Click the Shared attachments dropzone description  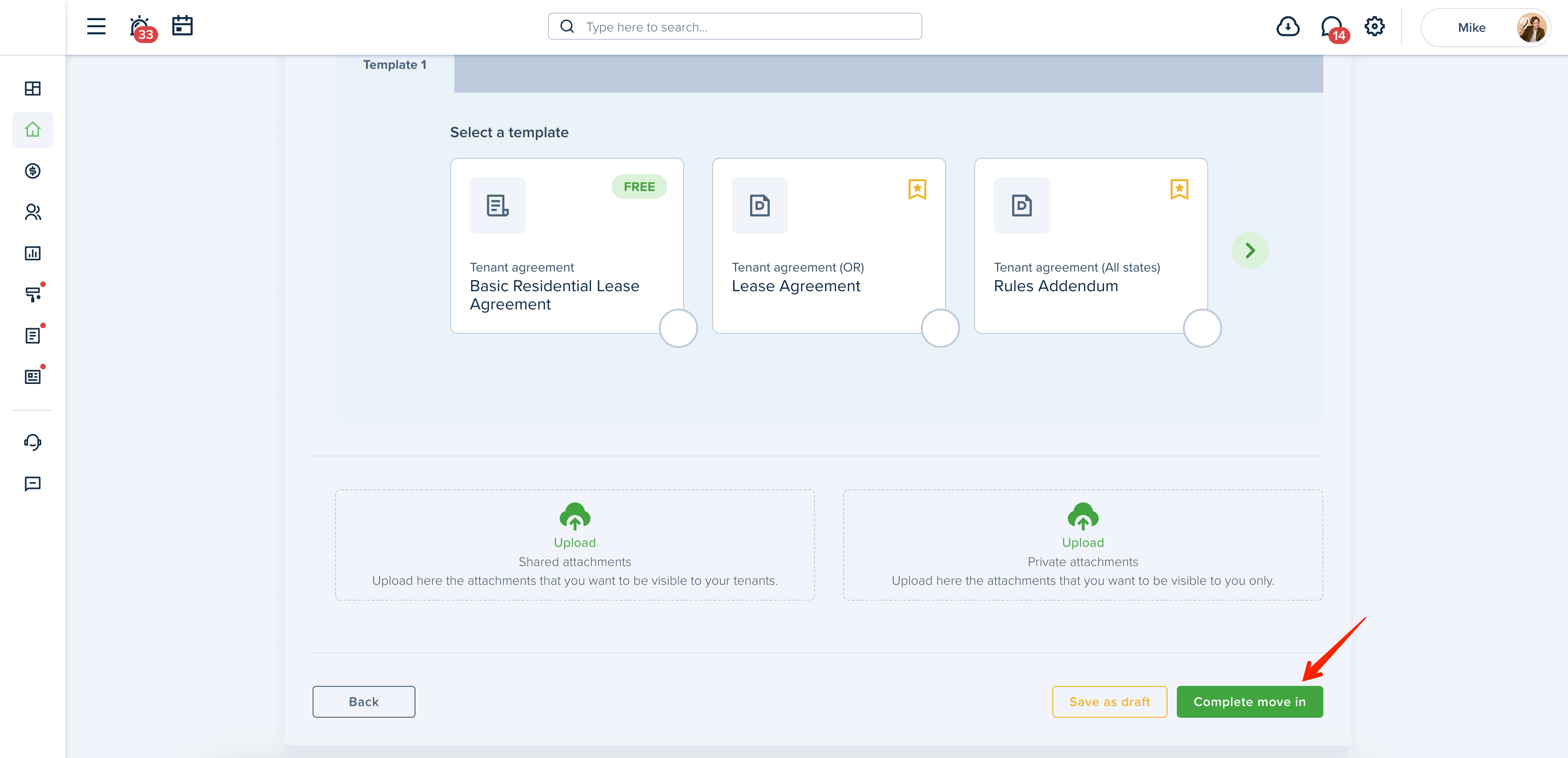click(575, 581)
